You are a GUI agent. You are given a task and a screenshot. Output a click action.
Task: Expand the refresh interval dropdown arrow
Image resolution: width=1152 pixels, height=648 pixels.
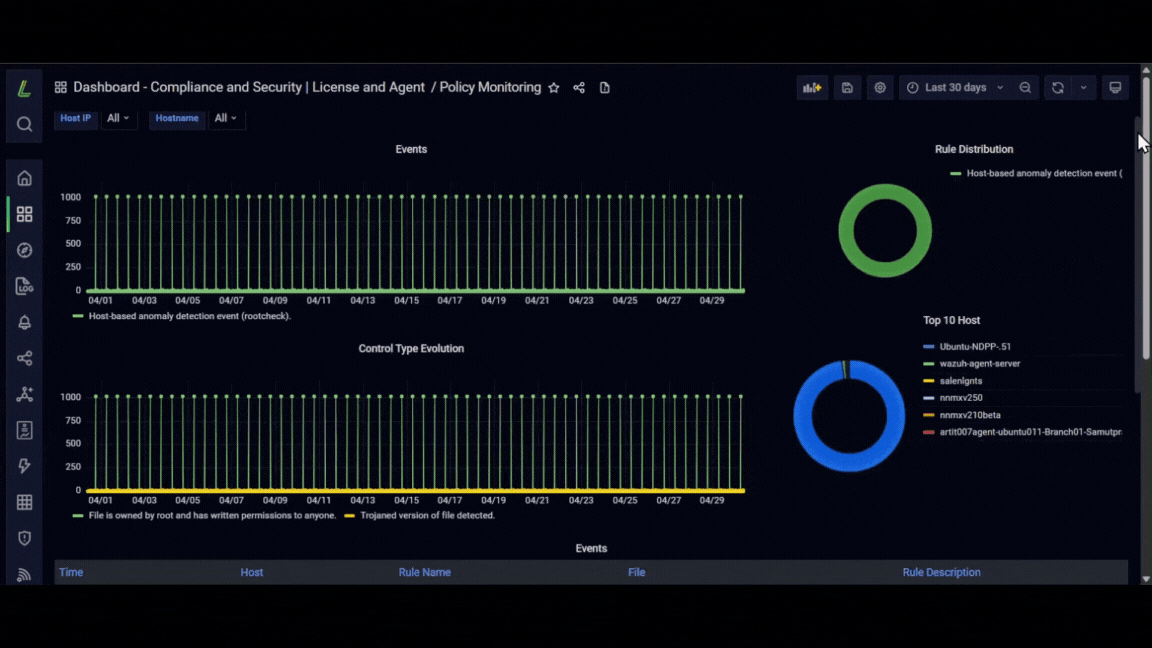(x=1083, y=87)
